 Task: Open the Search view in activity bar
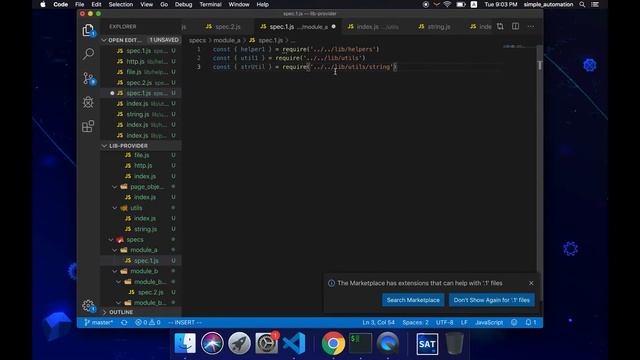(x=88, y=53)
